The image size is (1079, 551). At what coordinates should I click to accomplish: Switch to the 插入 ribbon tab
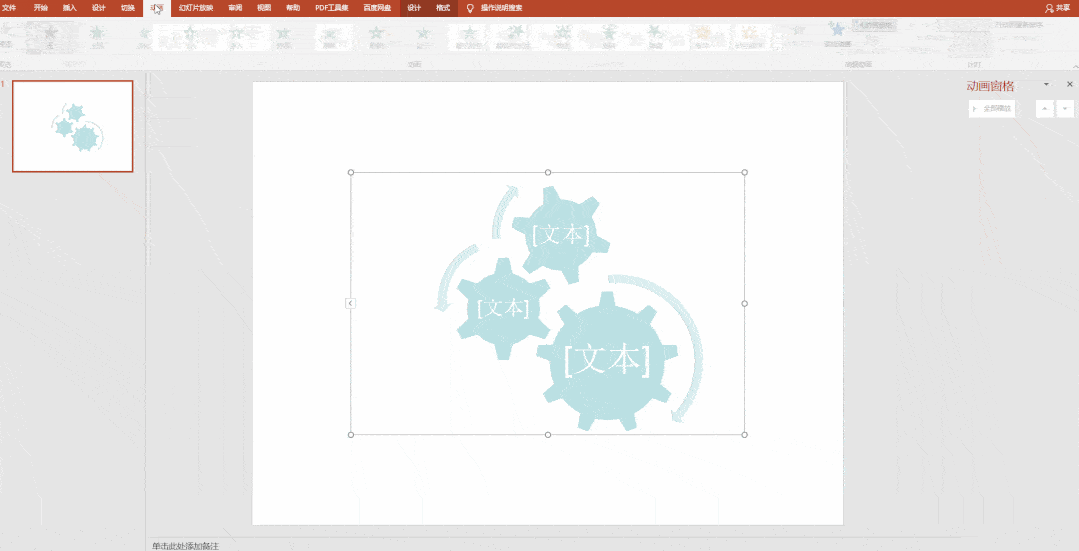[70, 8]
